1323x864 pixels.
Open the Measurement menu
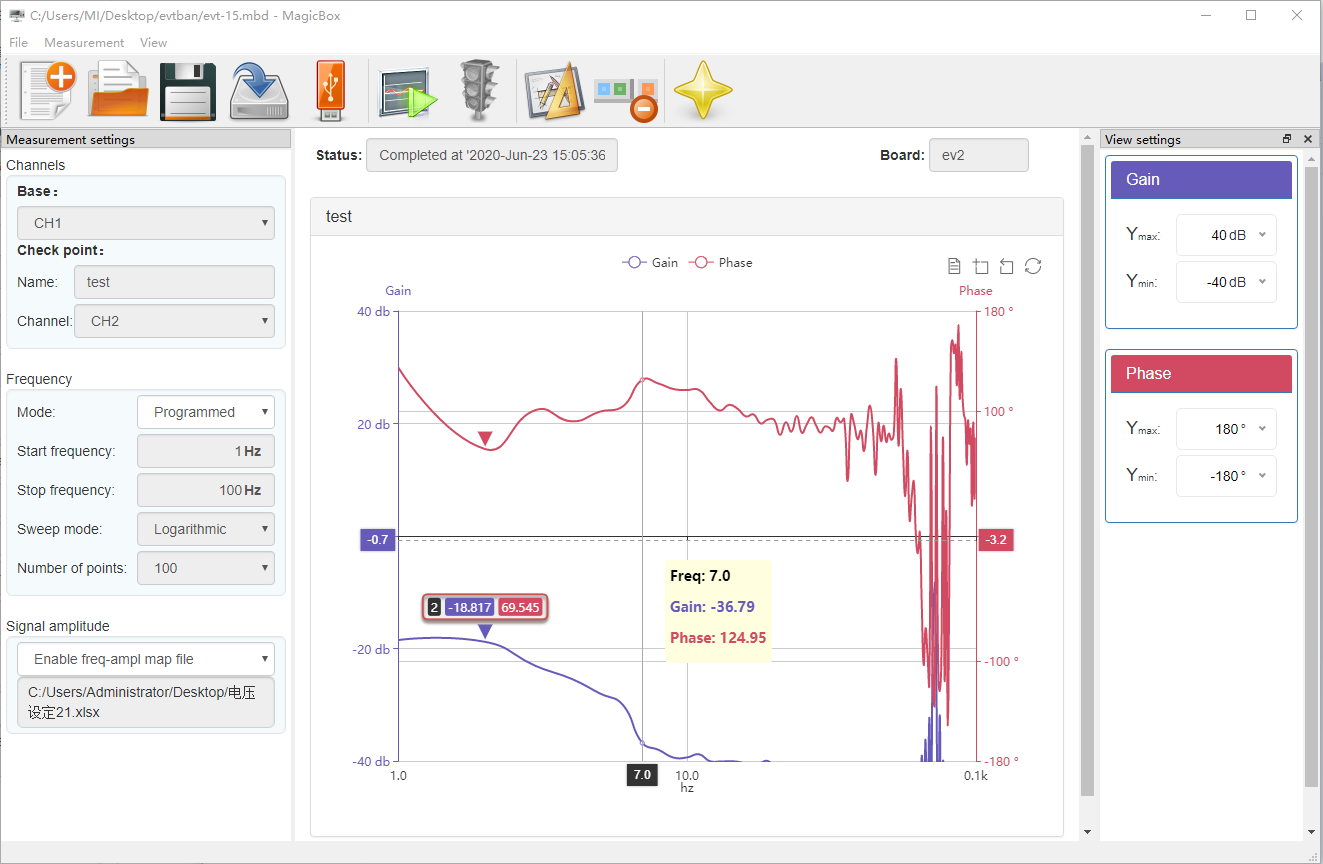84,42
